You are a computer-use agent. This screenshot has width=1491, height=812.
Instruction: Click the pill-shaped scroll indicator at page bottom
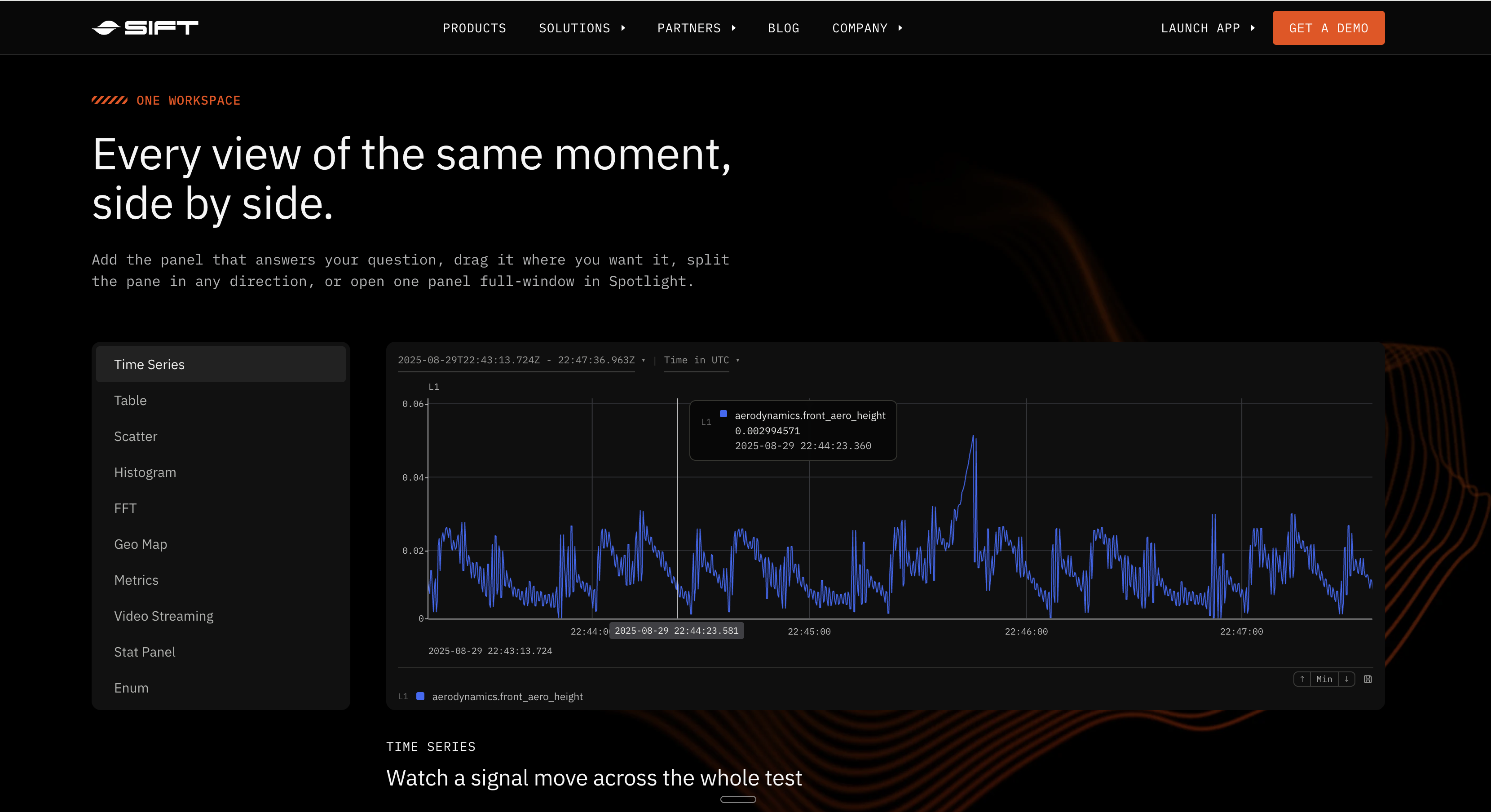[x=738, y=799]
